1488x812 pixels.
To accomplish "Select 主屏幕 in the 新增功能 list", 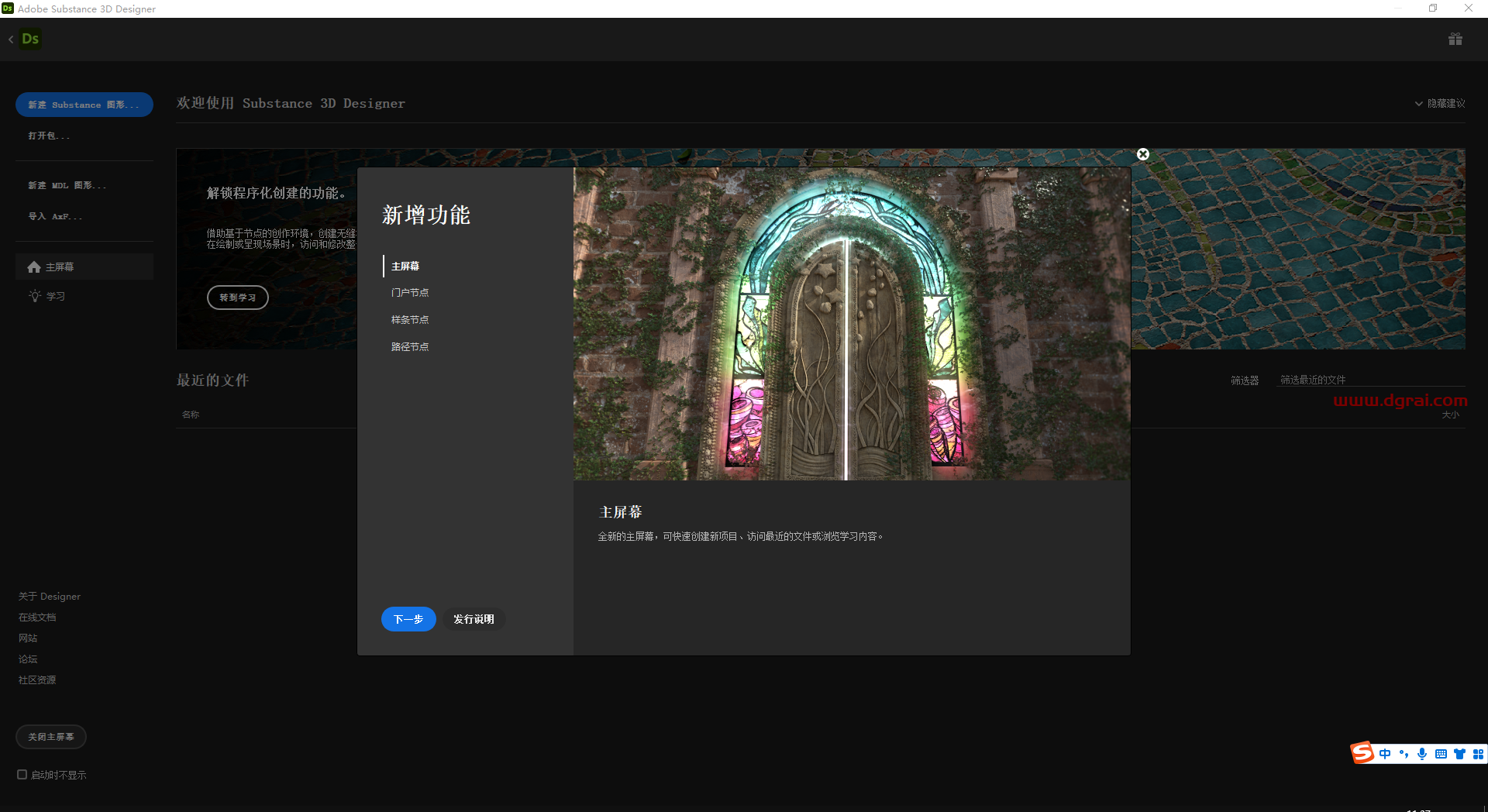I will pos(405,266).
